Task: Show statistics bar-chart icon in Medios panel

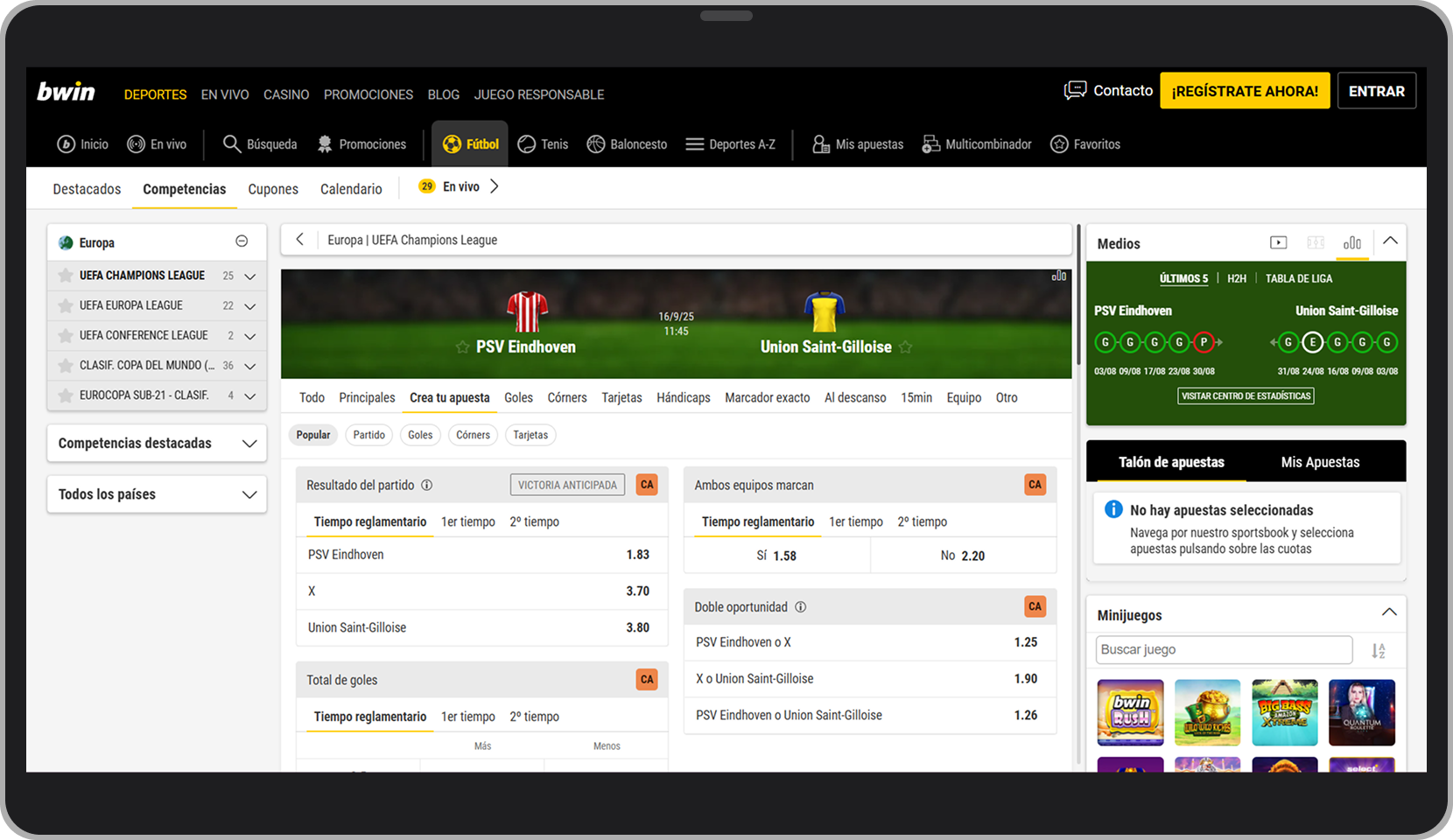Action: (x=1352, y=242)
